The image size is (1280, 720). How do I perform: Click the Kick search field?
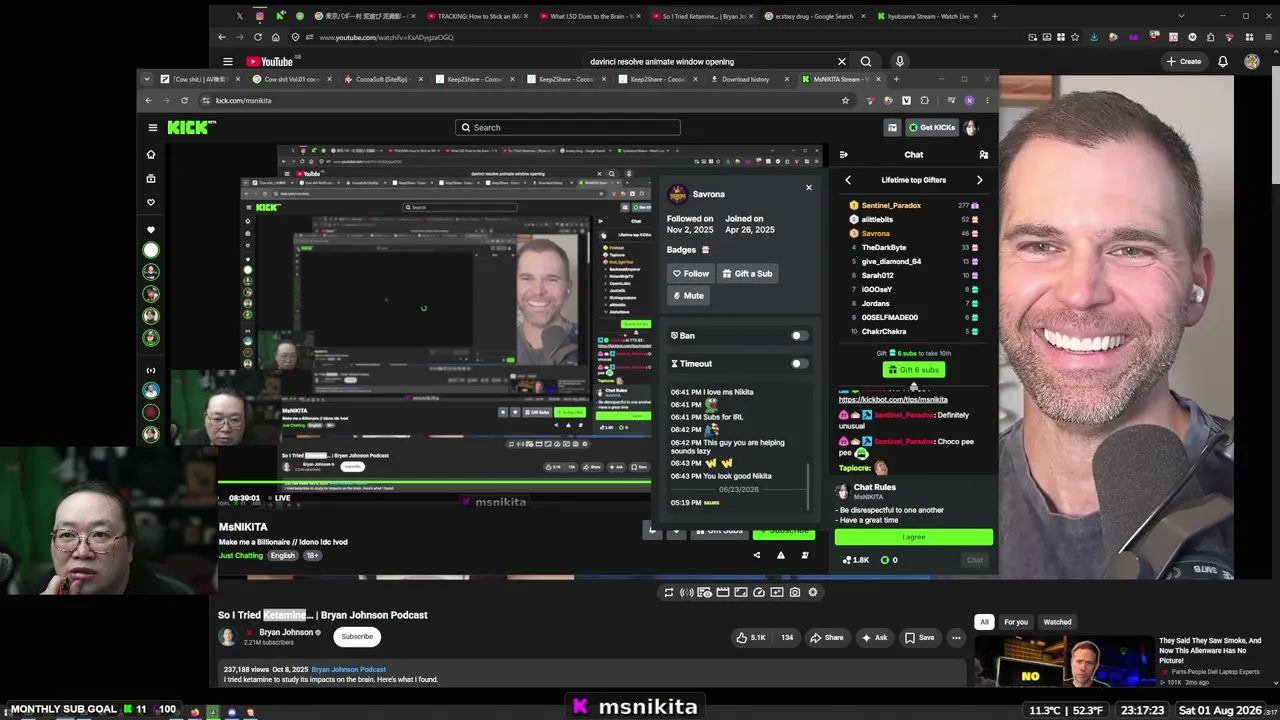pyautogui.click(x=568, y=127)
